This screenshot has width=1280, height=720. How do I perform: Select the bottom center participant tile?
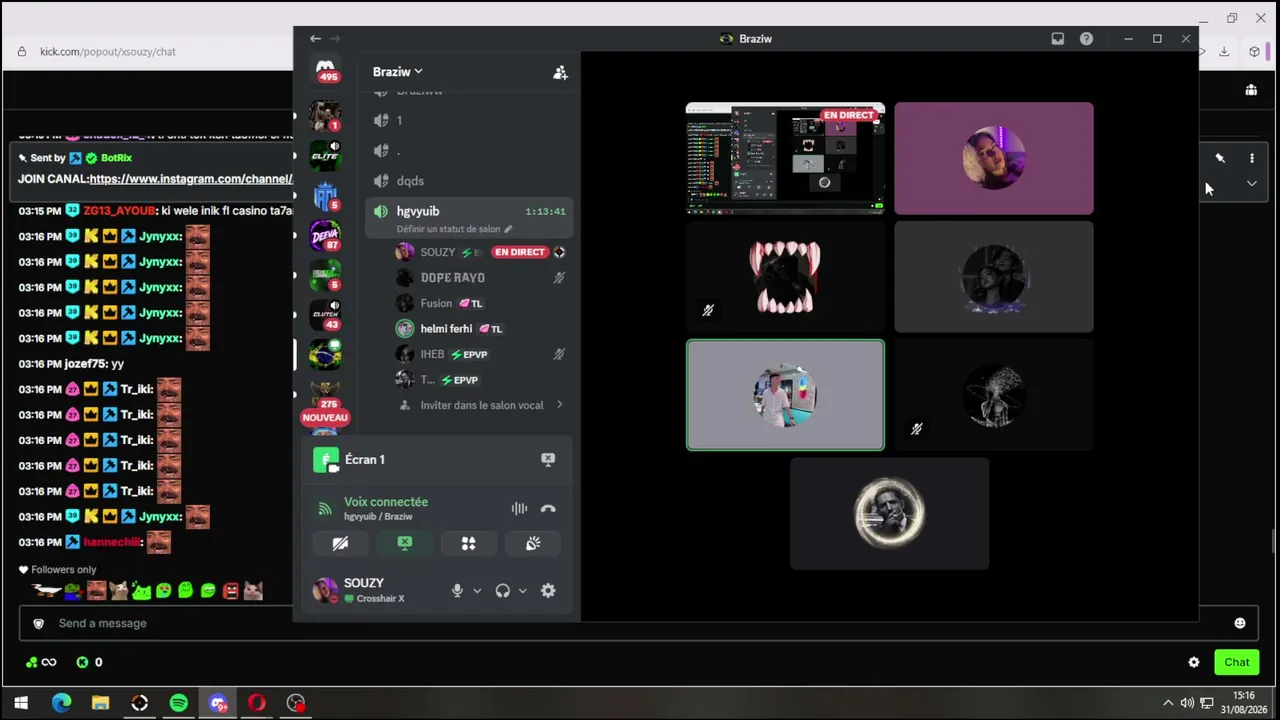pos(889,513)
